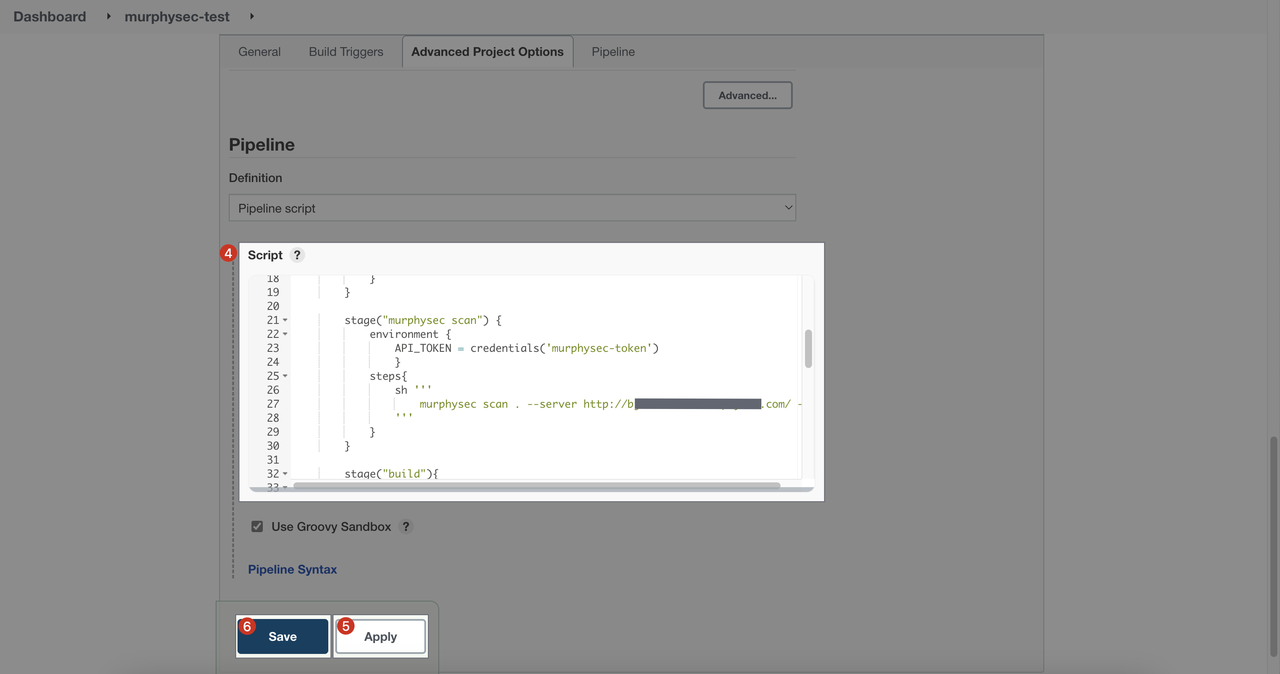Select the Advanced Project Options tab
Viewport: 1280px width, 674px height.
(487, 52)
